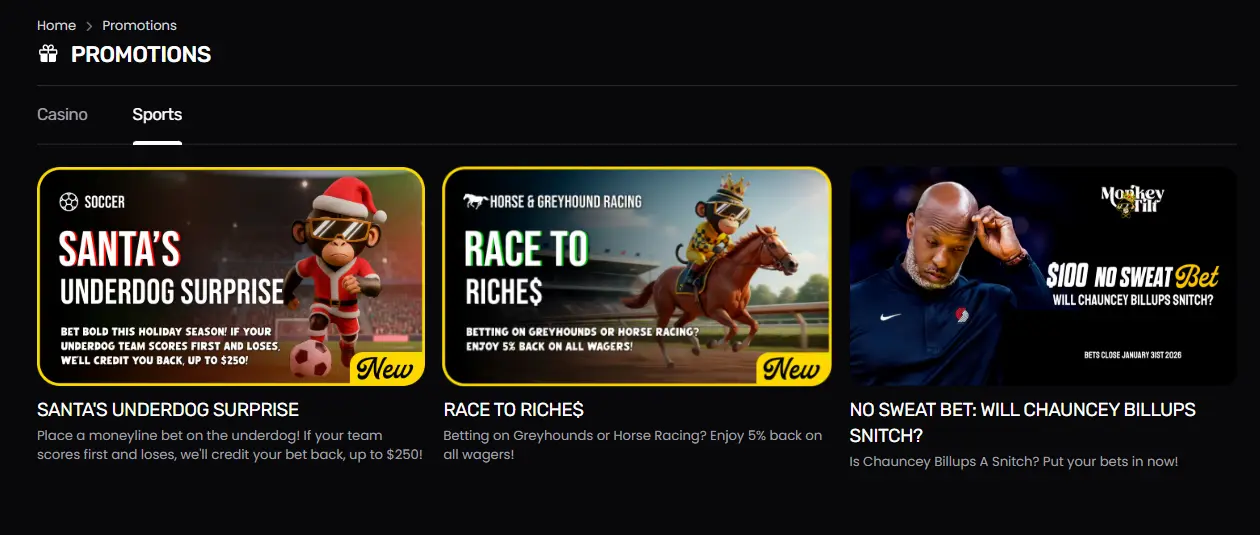Select the Sports tab
Screen dimensions: 1260x535
click(157, 114)
